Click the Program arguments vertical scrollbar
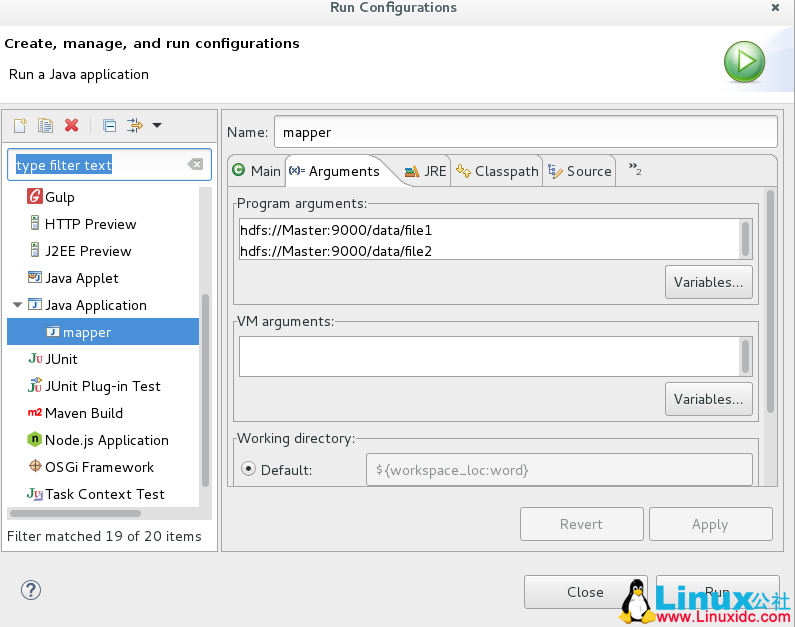 coord(745,239)
